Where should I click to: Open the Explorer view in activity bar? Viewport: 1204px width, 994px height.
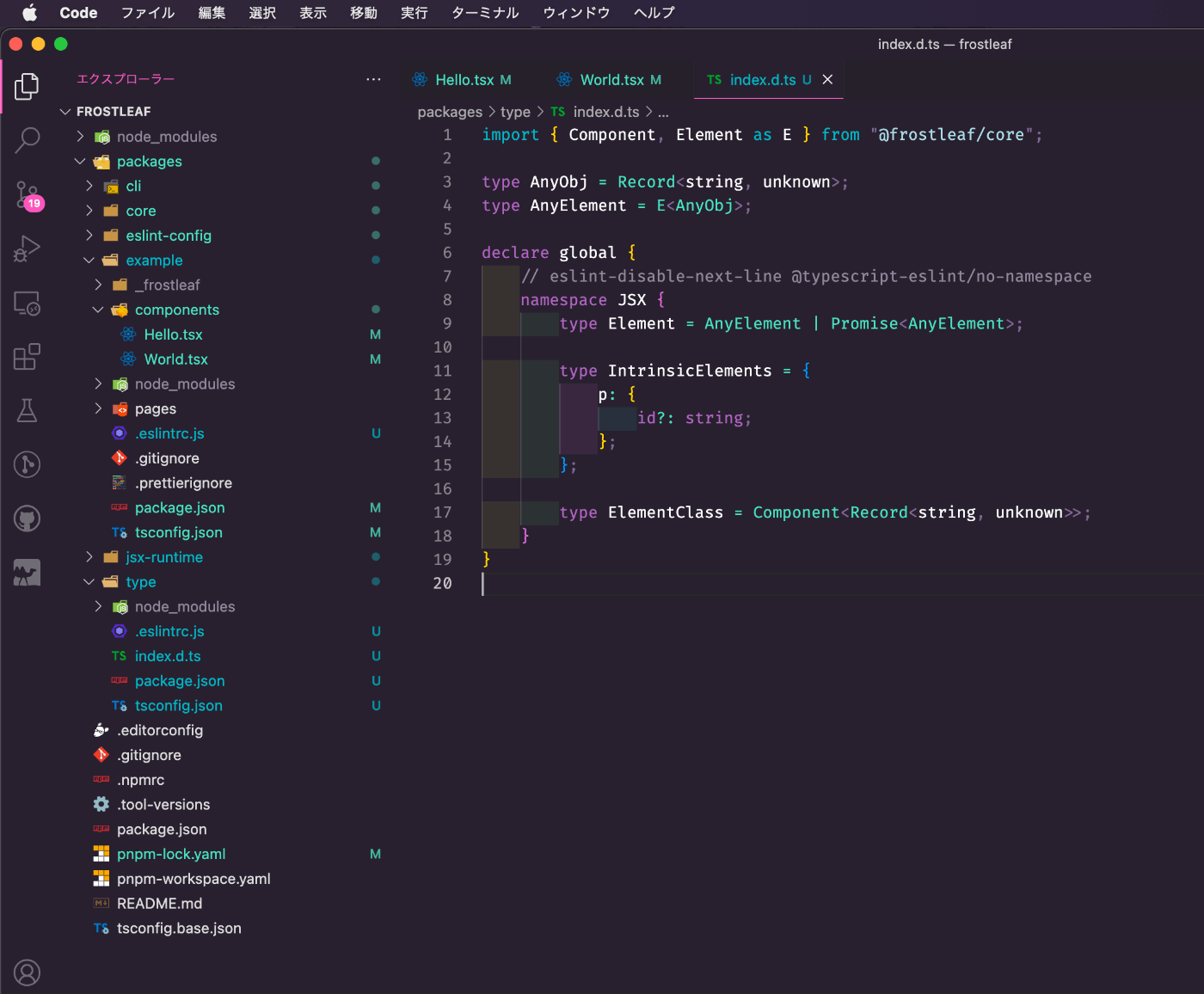[x=27, y=86]
